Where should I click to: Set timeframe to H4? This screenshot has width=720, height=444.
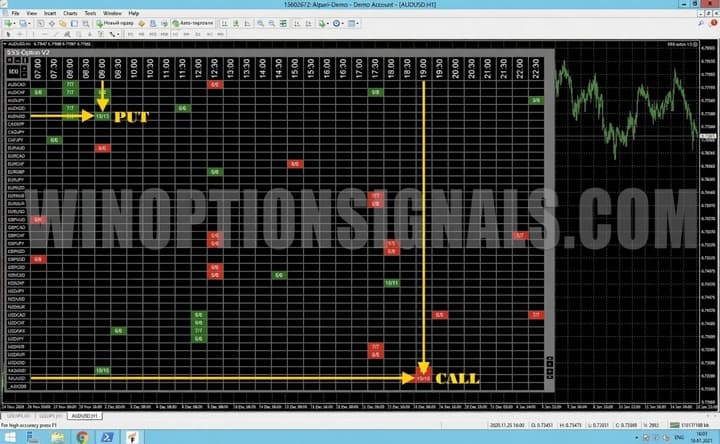click(186, 34)
